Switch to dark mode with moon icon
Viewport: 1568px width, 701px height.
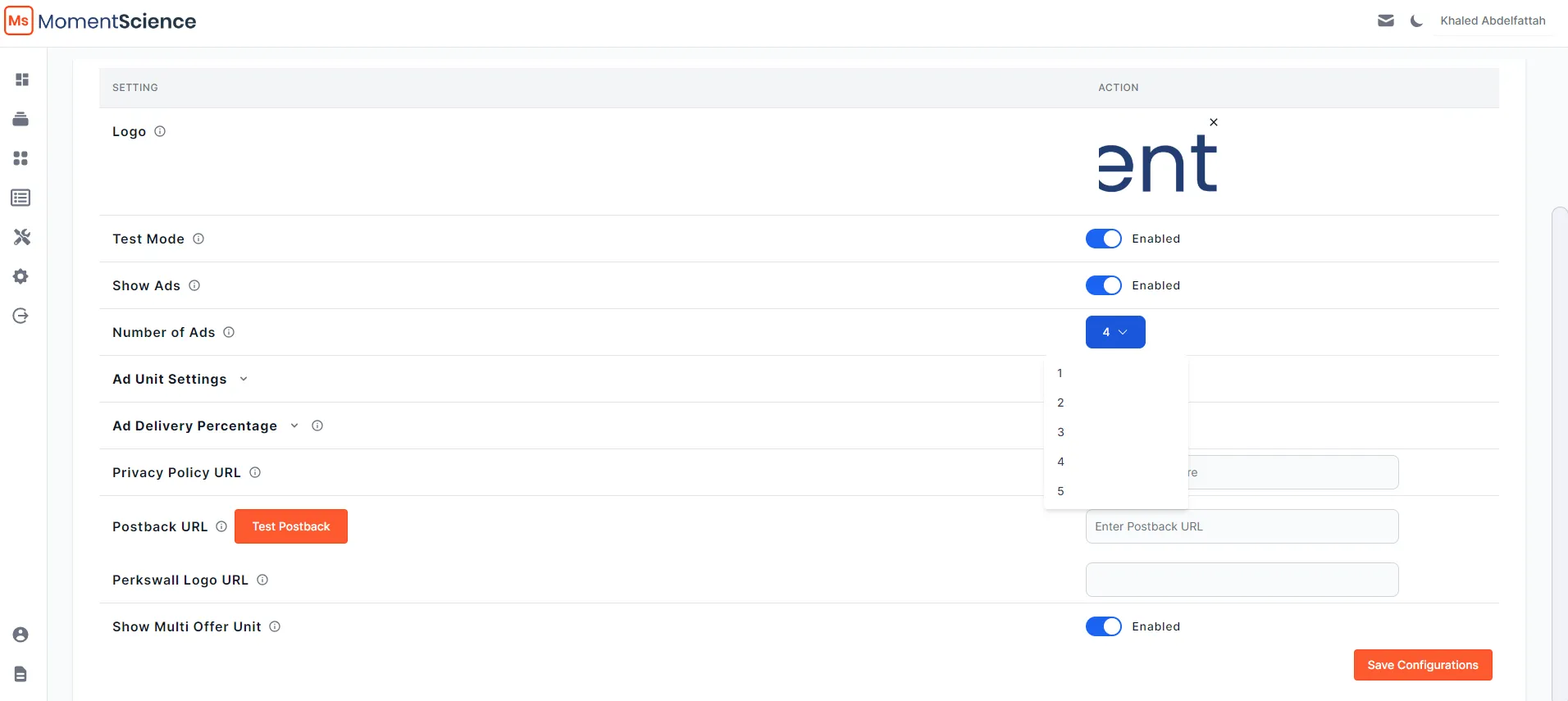tap(1416, 20)
